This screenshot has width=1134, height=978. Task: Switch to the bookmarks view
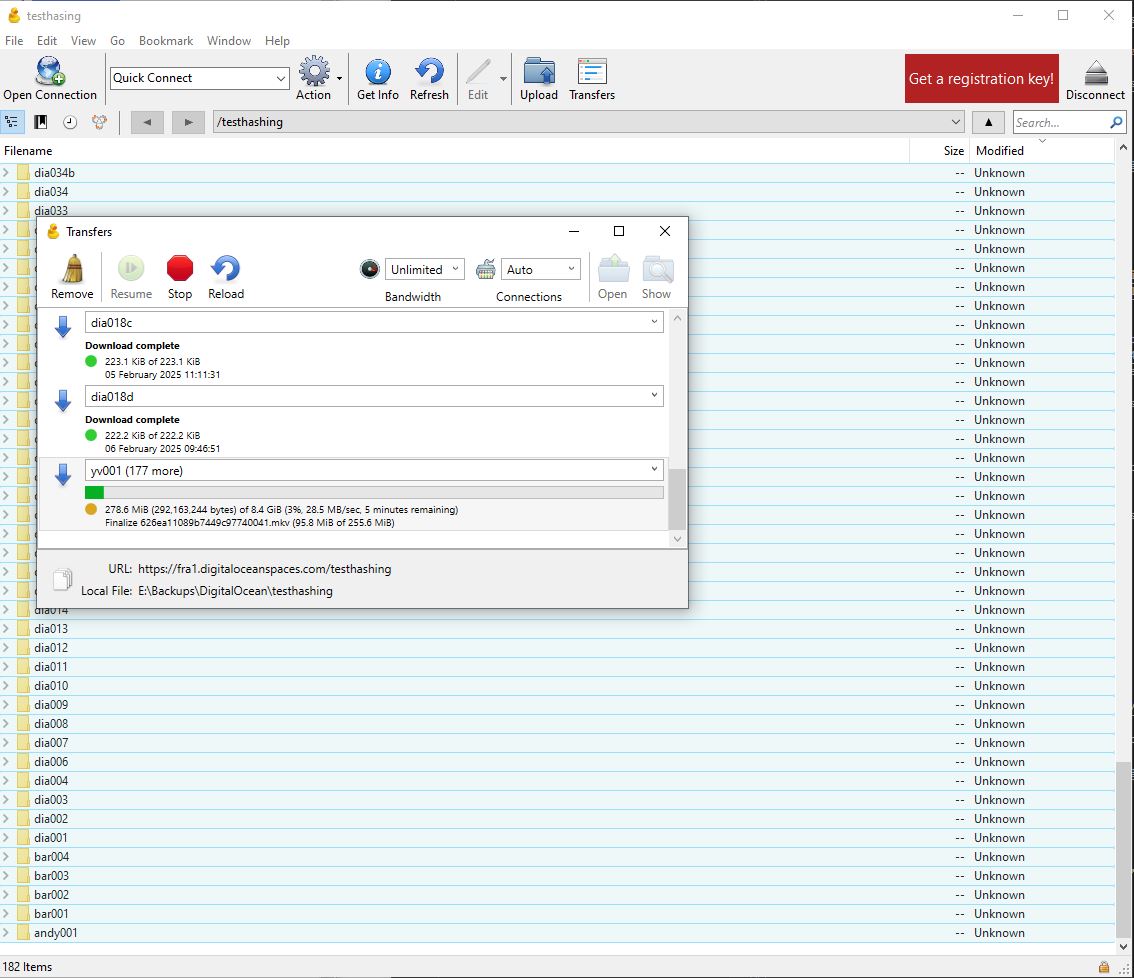coord(41,122)
